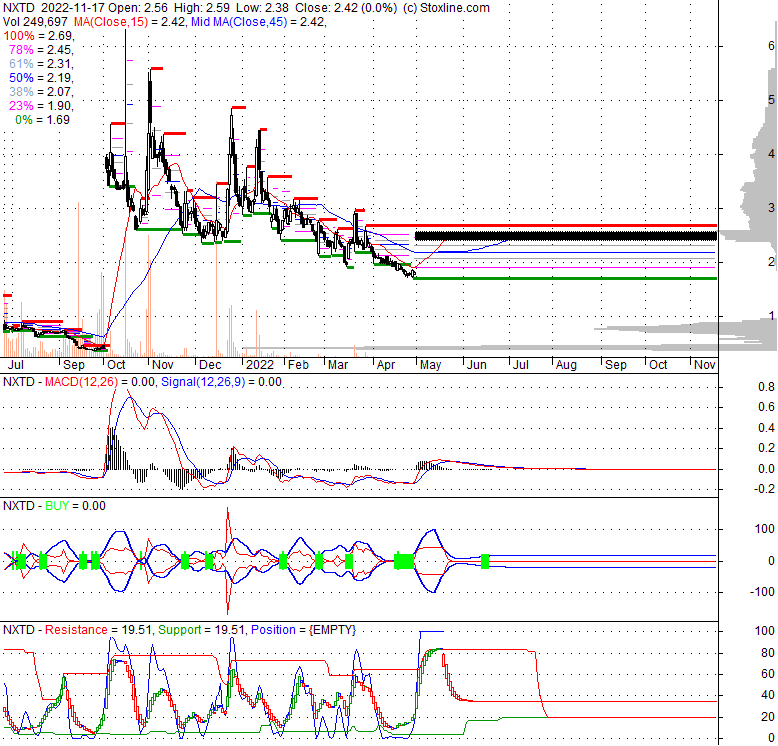Click the "Dec" month label on the time axis
Screen dimensions: 778x746
tap(210, 365)
